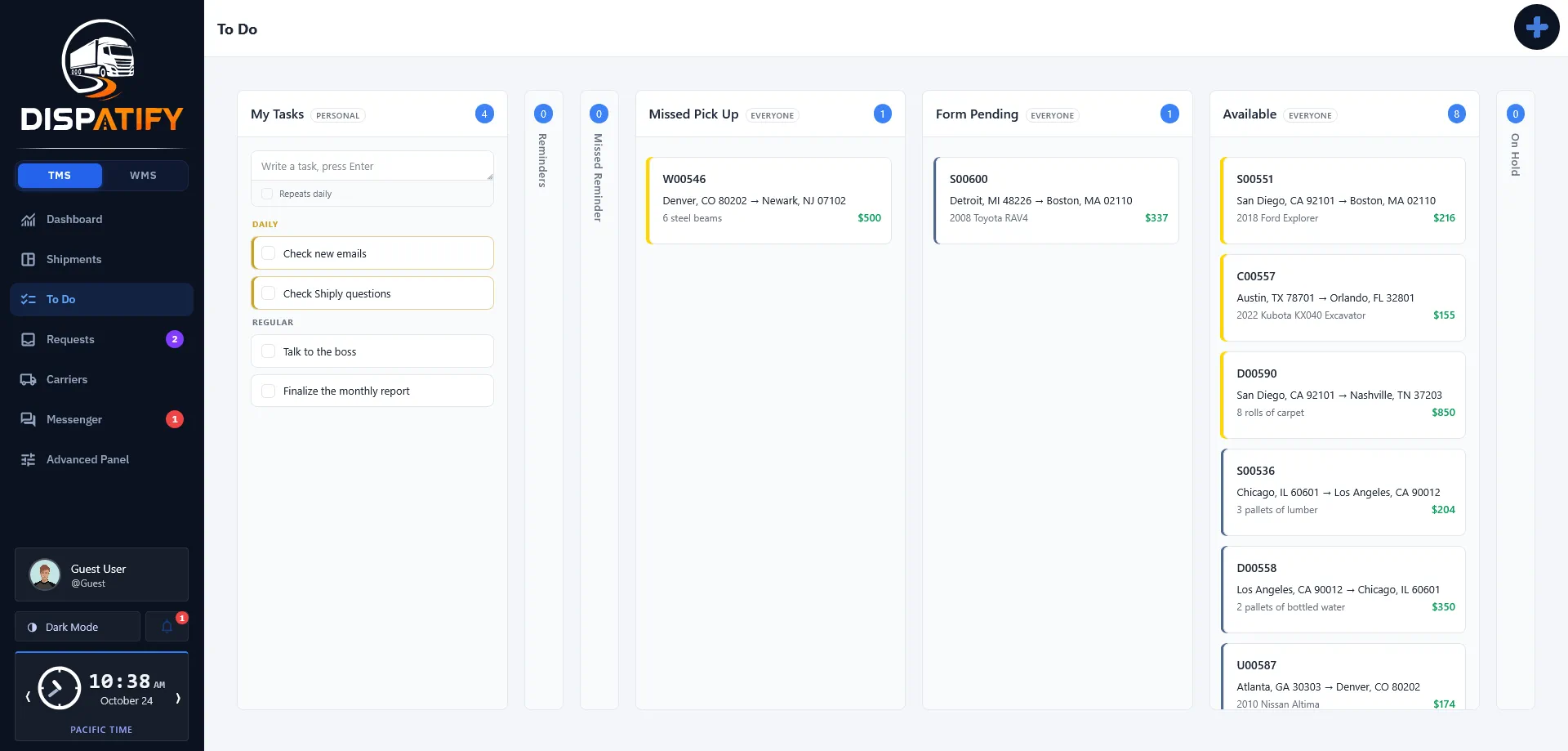Mark Talk to the boss done
The width and height of the screenshot is (1568, 751).
[268, 351]
